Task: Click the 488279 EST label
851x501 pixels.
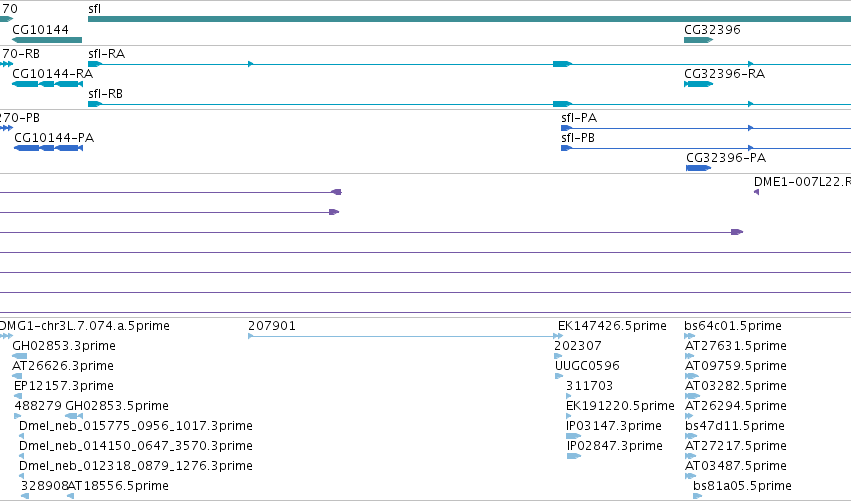Action: [x=37, y=406]
